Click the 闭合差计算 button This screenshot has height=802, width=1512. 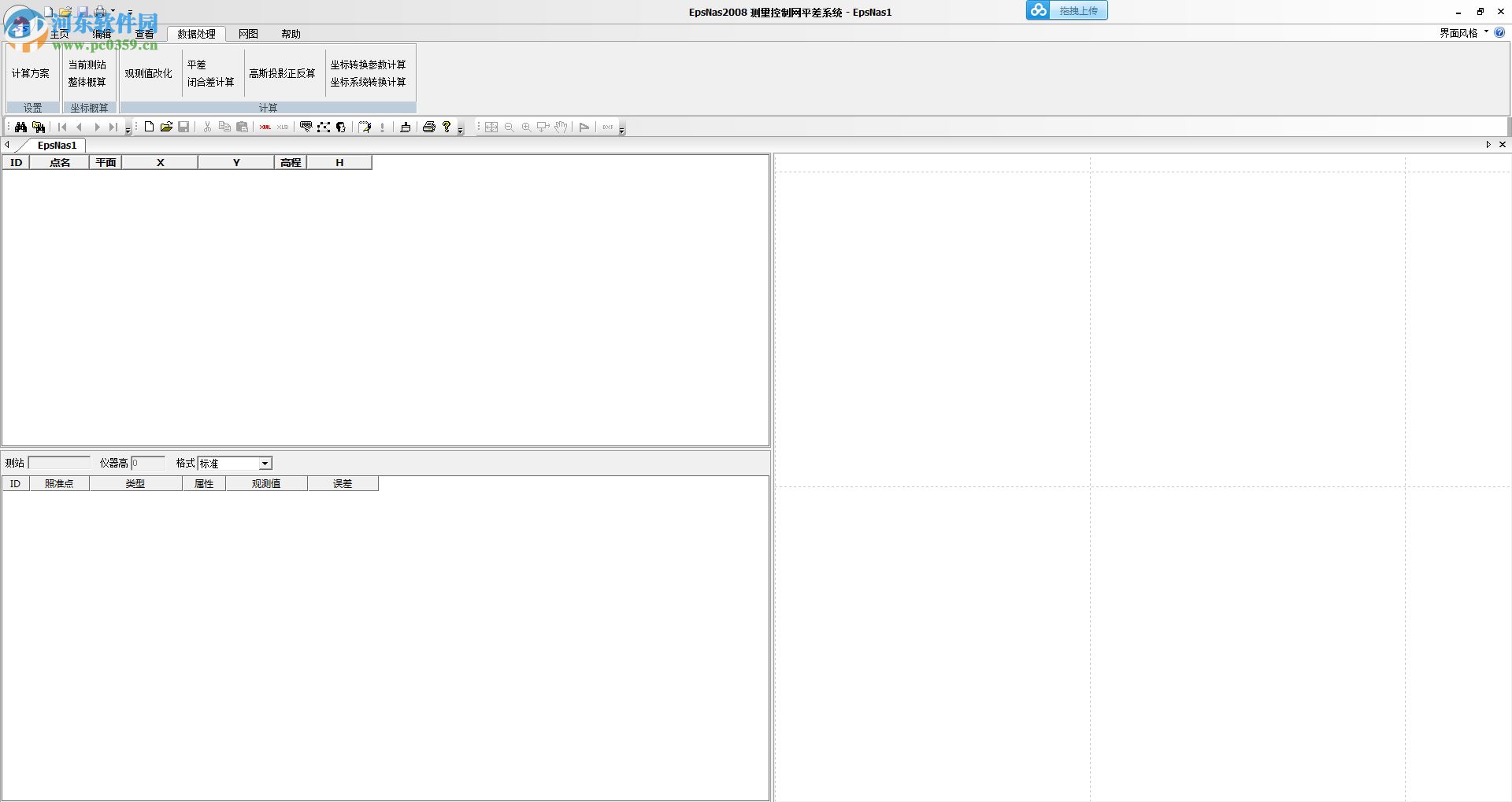coord(211,82)
